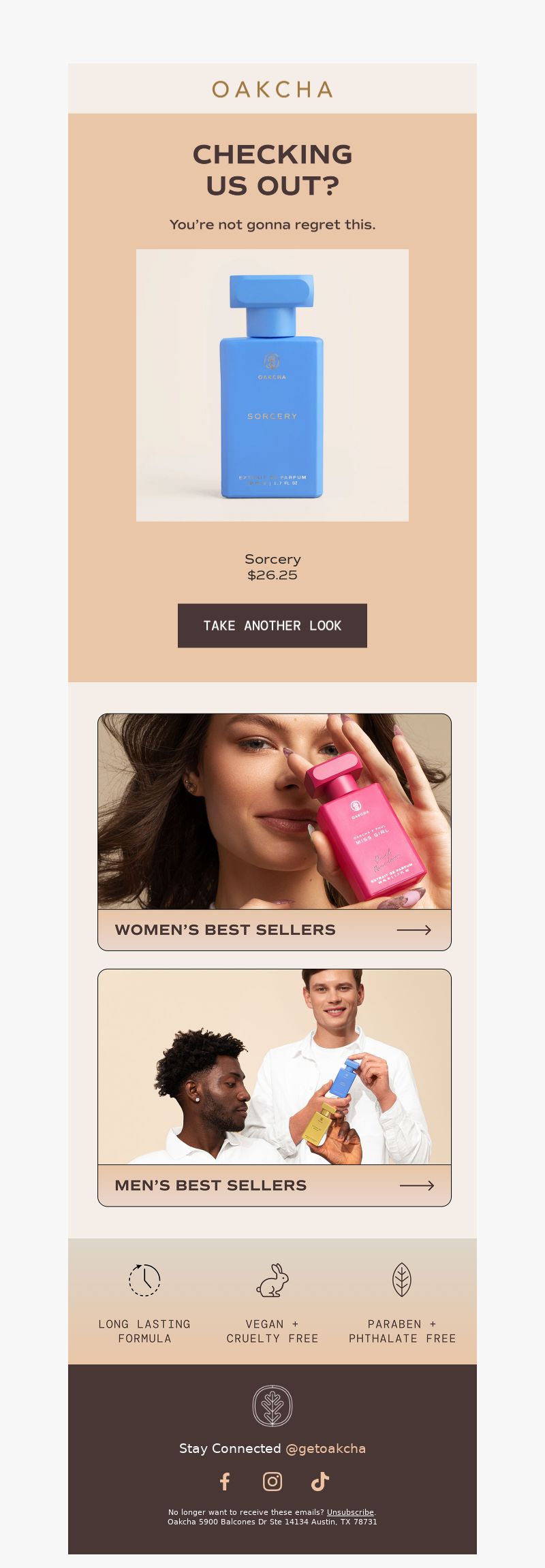
Task: Click the OAKCHA logo at top
Action: click(x=272, y=89)
